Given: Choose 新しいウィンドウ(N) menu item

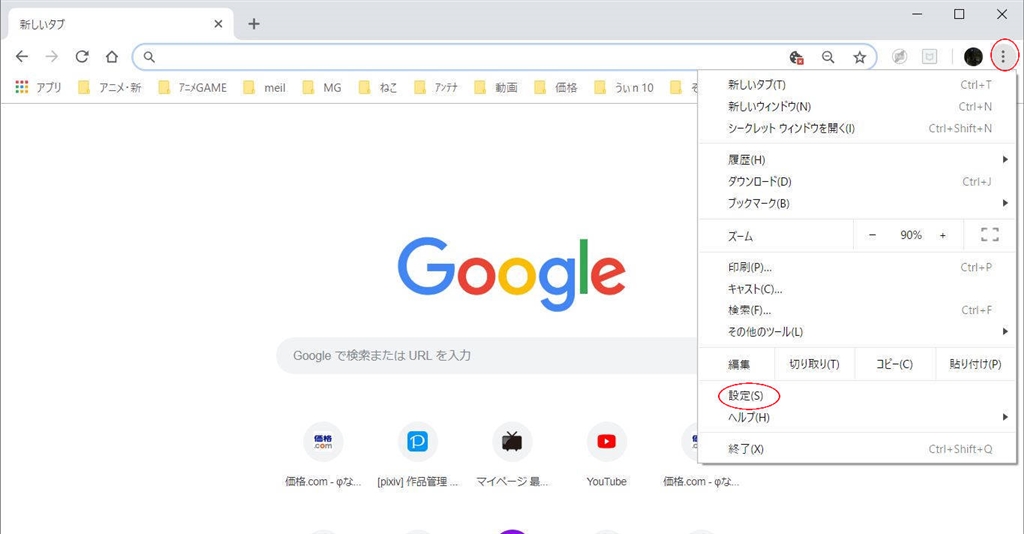Looking at the screenshot, I should [x=857, y=106].
